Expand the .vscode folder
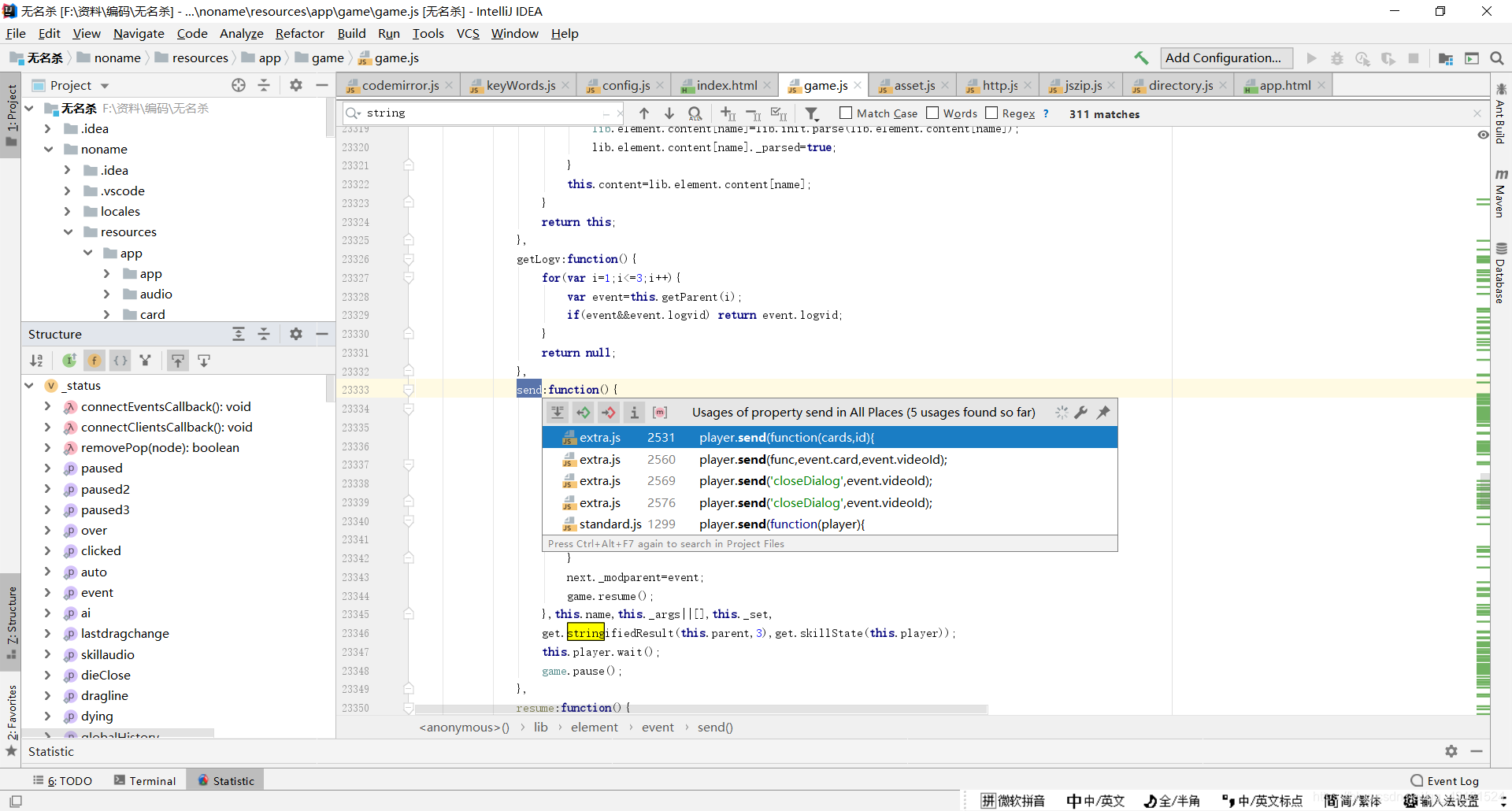The width and height of the screenshot is (1512, 811). coord(68,191)
